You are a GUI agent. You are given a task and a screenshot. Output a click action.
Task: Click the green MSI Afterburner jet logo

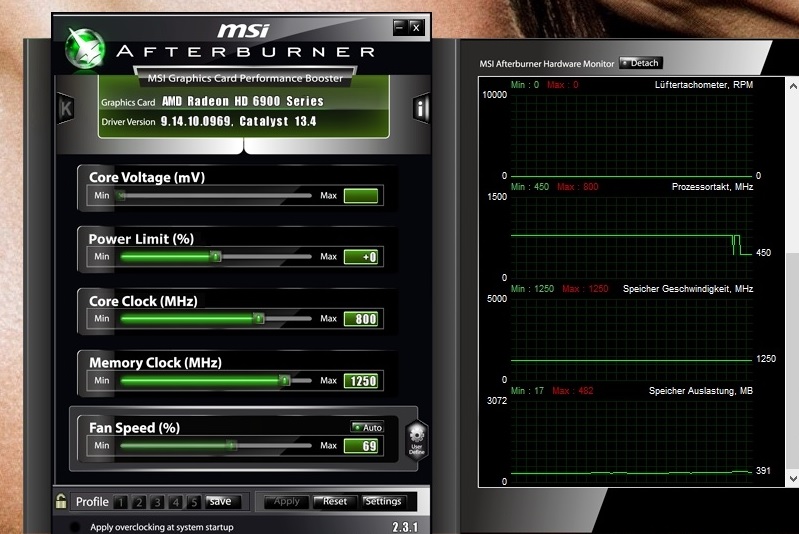coord(85,49)
